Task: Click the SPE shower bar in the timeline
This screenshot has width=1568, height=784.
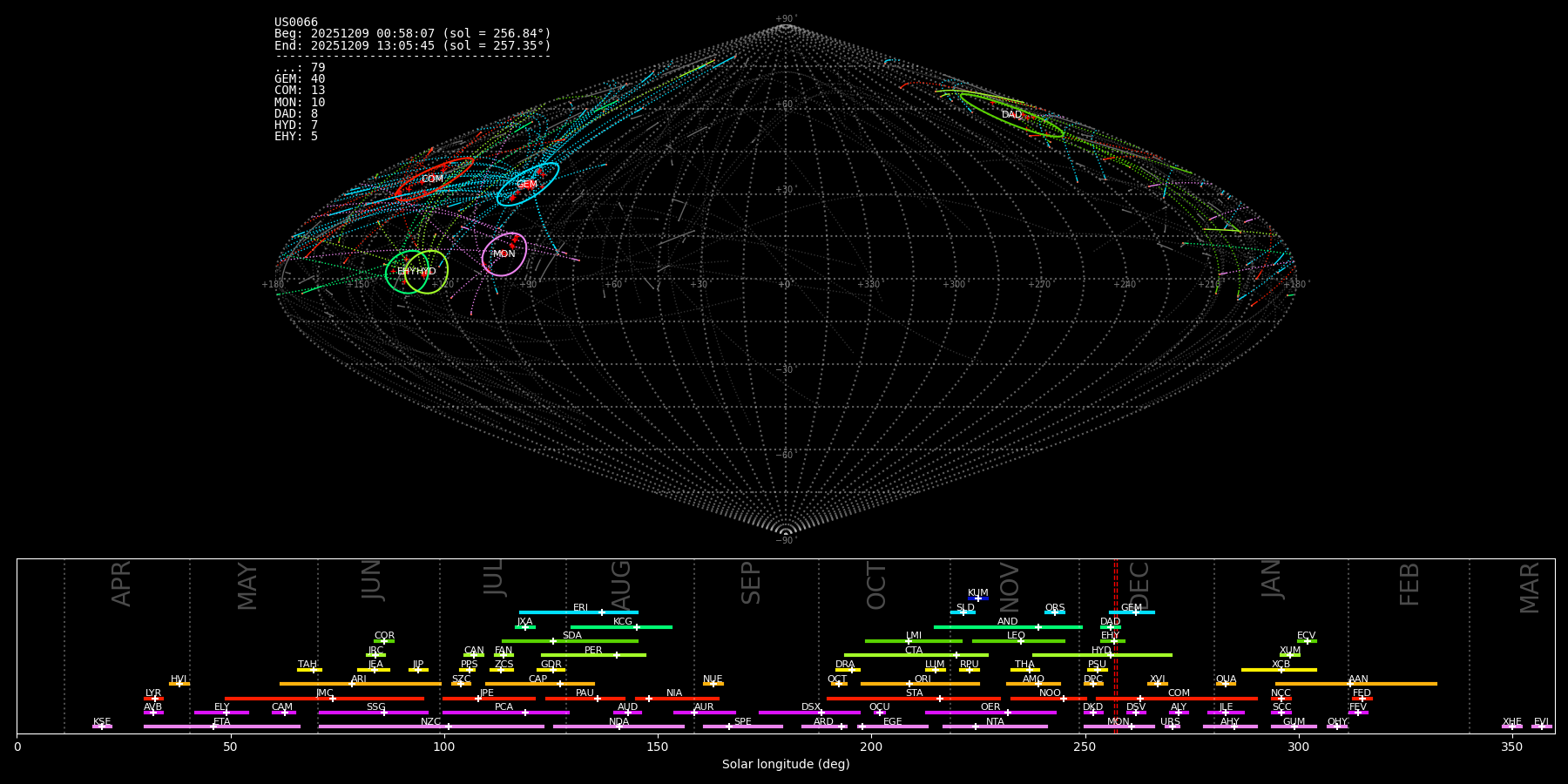Action: click(x=743, y=727)
